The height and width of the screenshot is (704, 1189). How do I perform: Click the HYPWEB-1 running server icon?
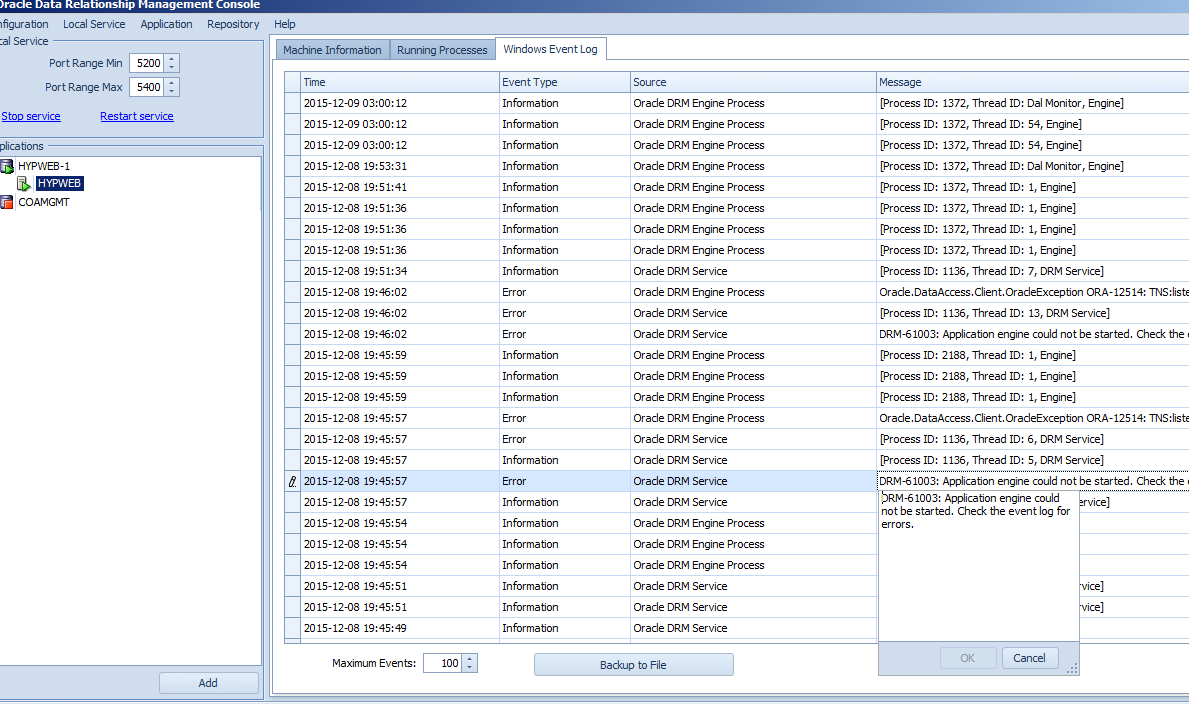(x=7, y=166)
